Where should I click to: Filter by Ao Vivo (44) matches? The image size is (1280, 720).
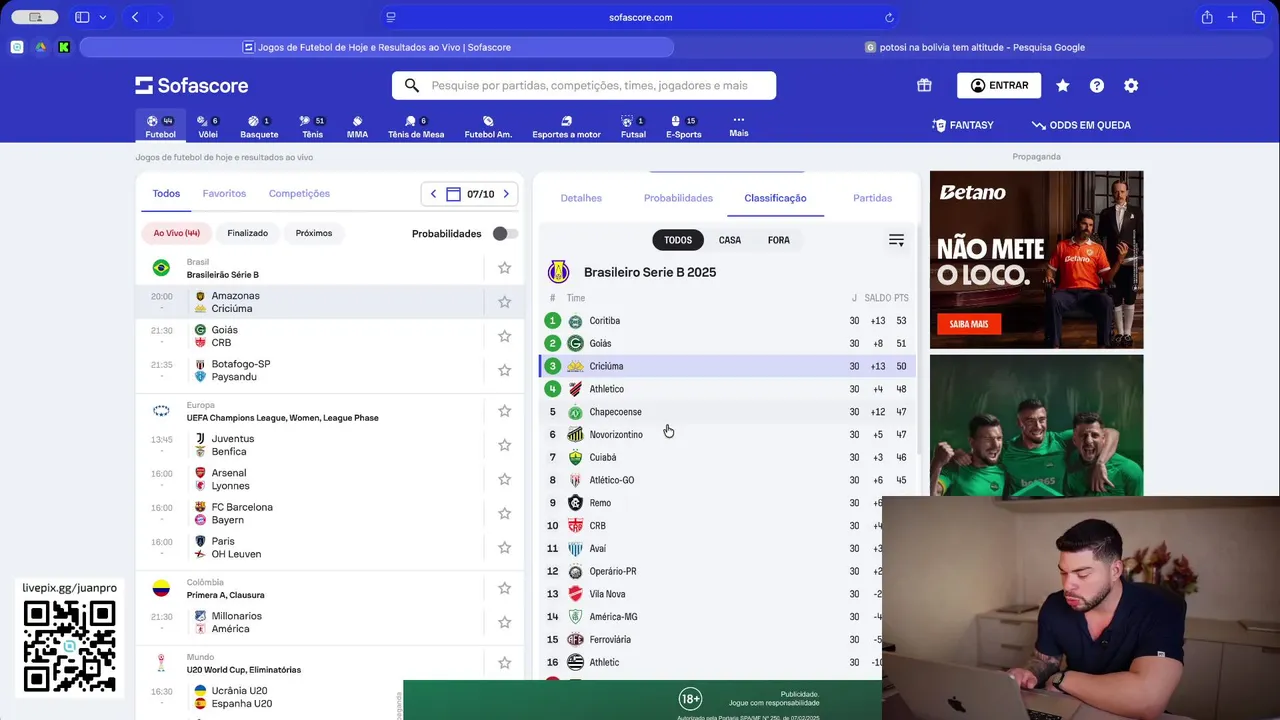tap(176, 233)
